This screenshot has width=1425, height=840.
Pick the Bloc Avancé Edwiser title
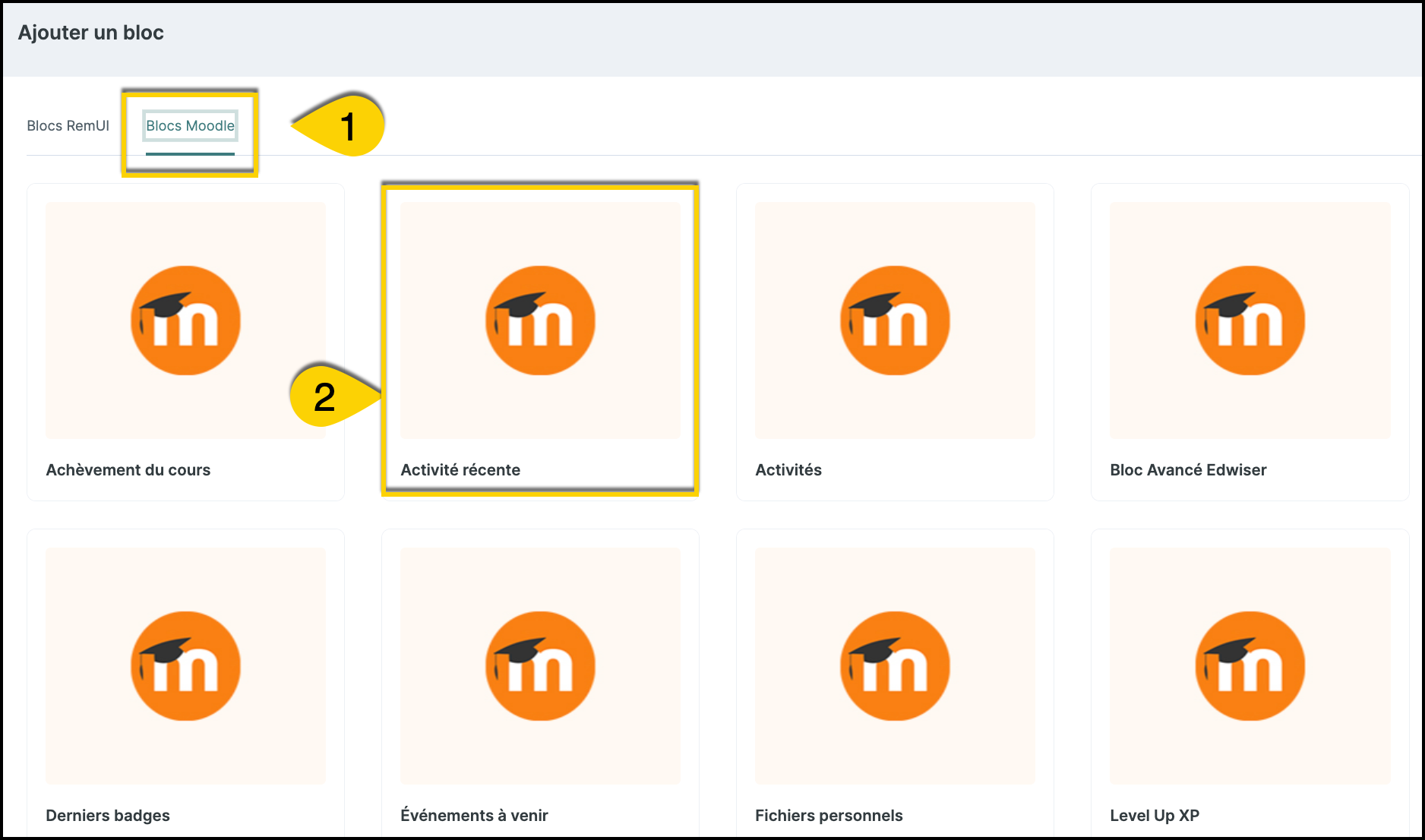tap(1188, 470)
